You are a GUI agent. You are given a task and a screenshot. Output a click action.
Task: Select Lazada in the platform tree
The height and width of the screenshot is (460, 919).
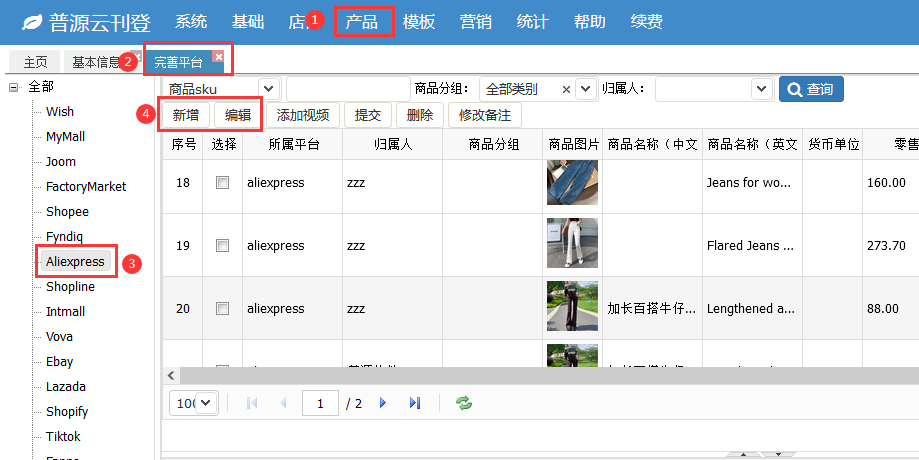(x=66, y=387)
